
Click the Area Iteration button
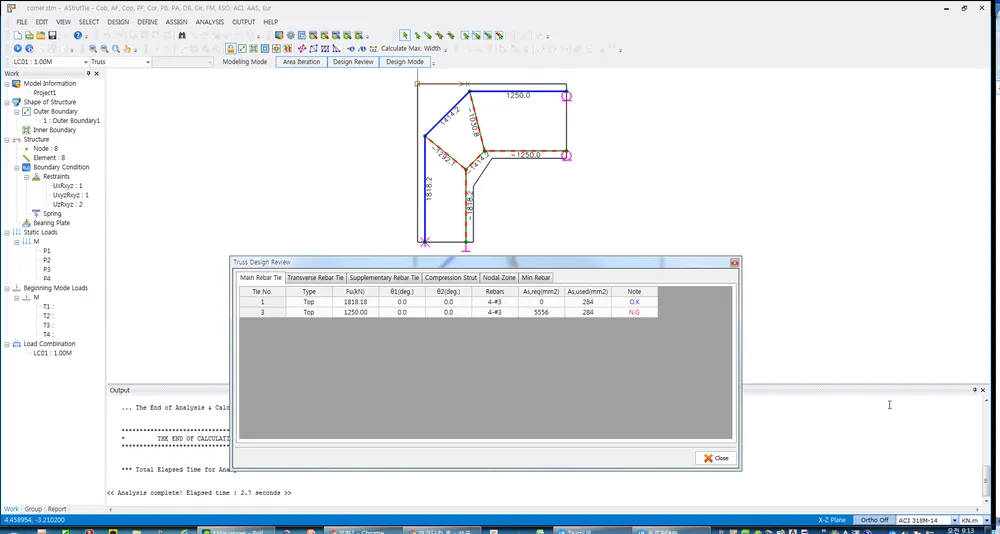tap(302, 62)
